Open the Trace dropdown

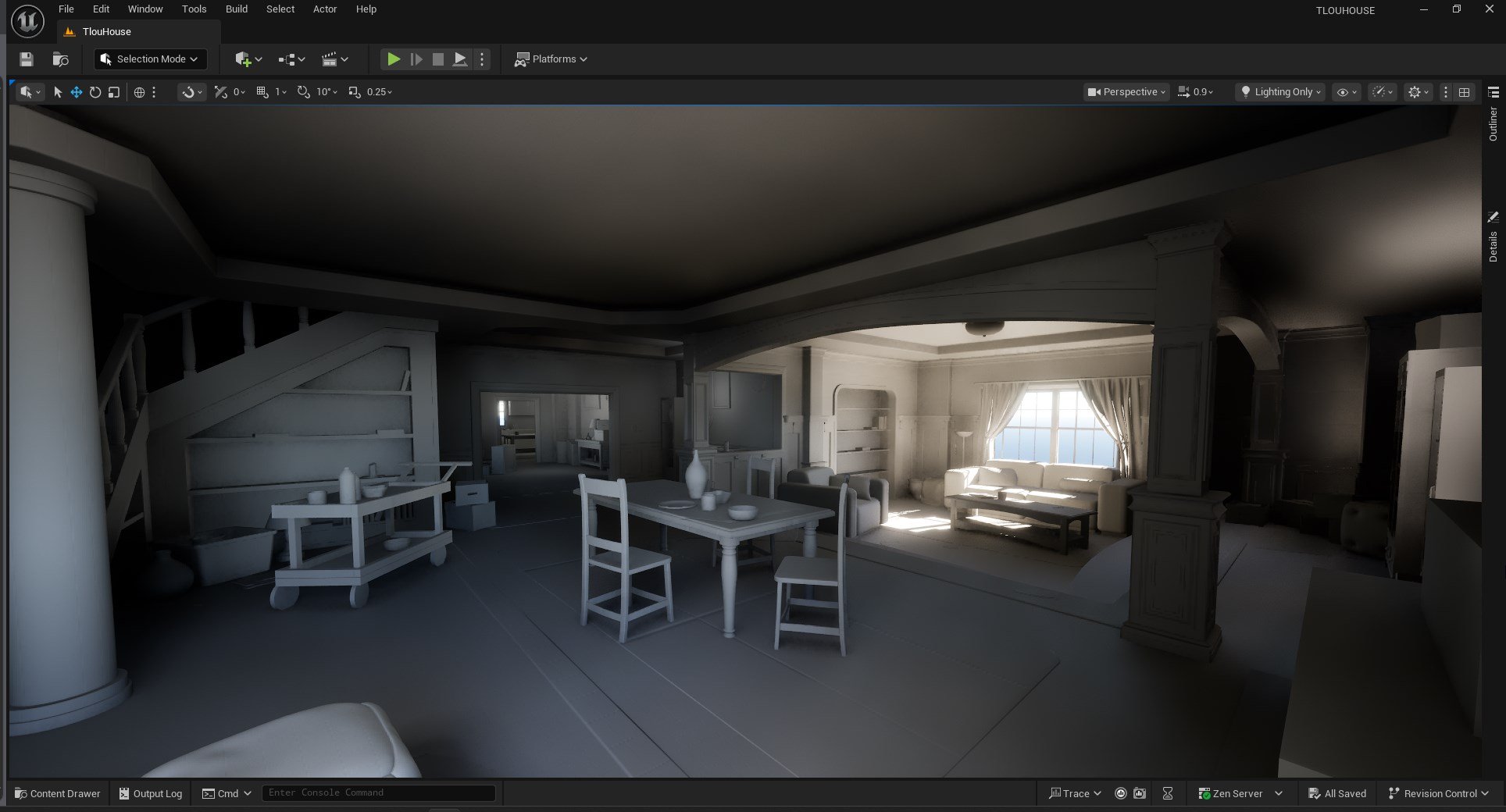pos(1075,793)
